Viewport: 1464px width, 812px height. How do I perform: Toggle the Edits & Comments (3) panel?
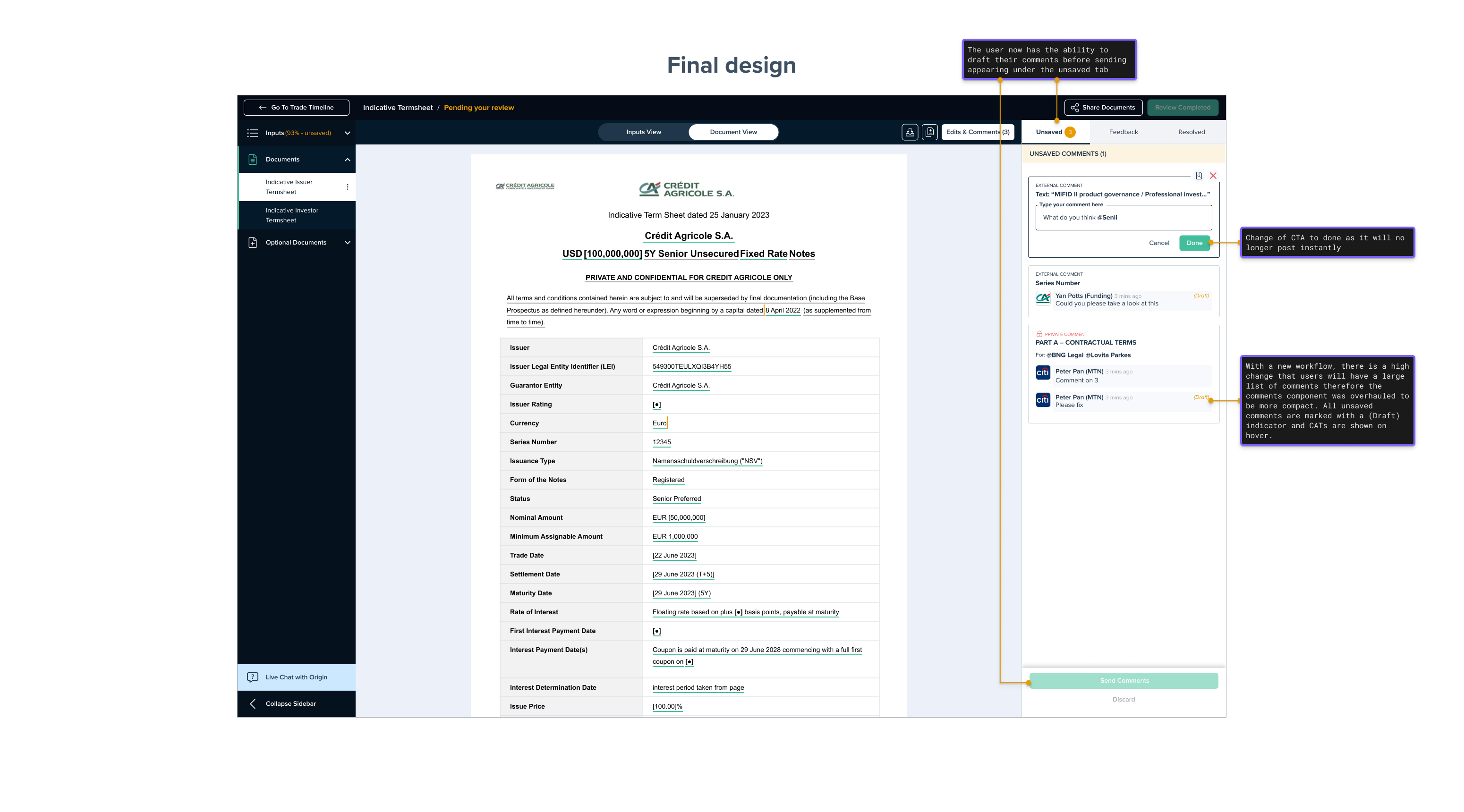[978, 132]
